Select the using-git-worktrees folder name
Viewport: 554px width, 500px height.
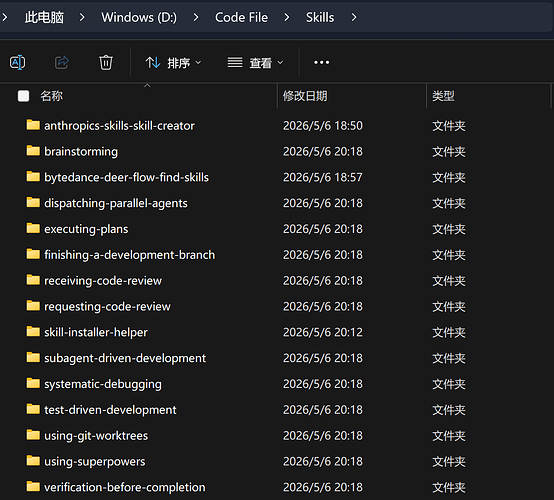click(x=96, y=435)
